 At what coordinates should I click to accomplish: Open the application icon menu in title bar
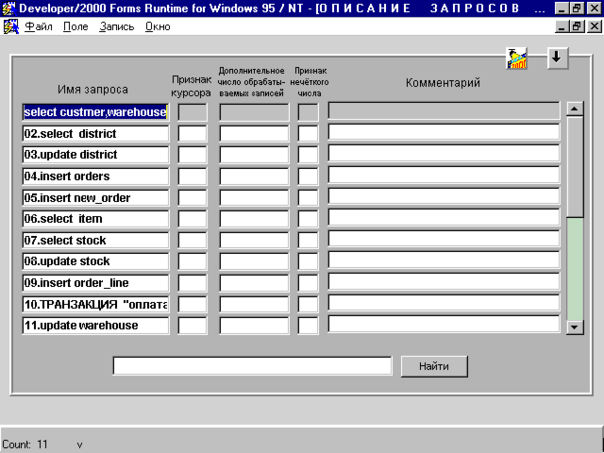8,8
